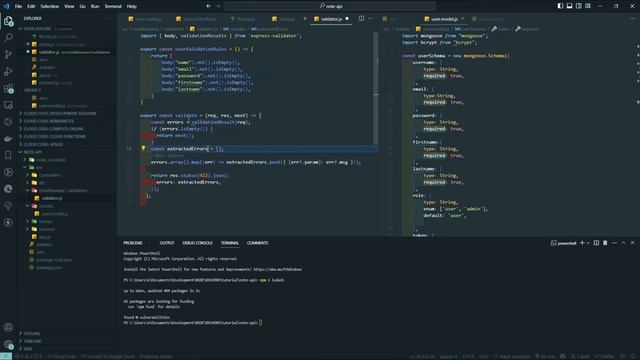
Task: Switch to user.model.js tab in right group
Action: click(x=444, y=19)
